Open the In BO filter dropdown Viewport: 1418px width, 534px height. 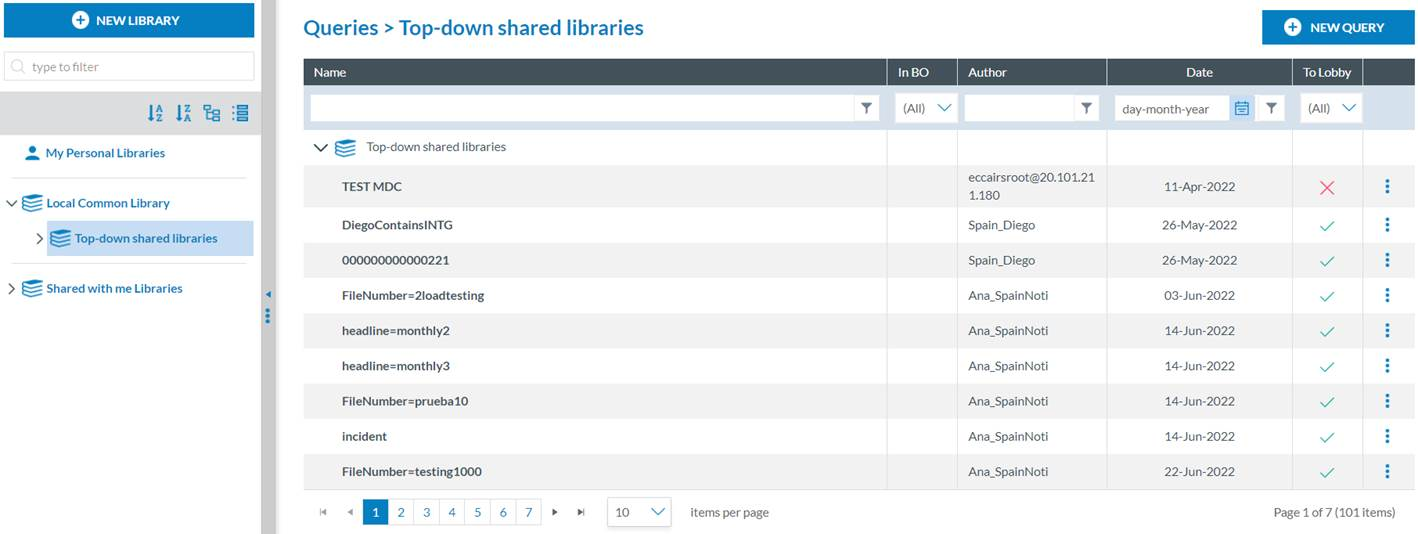click(926, 108)
